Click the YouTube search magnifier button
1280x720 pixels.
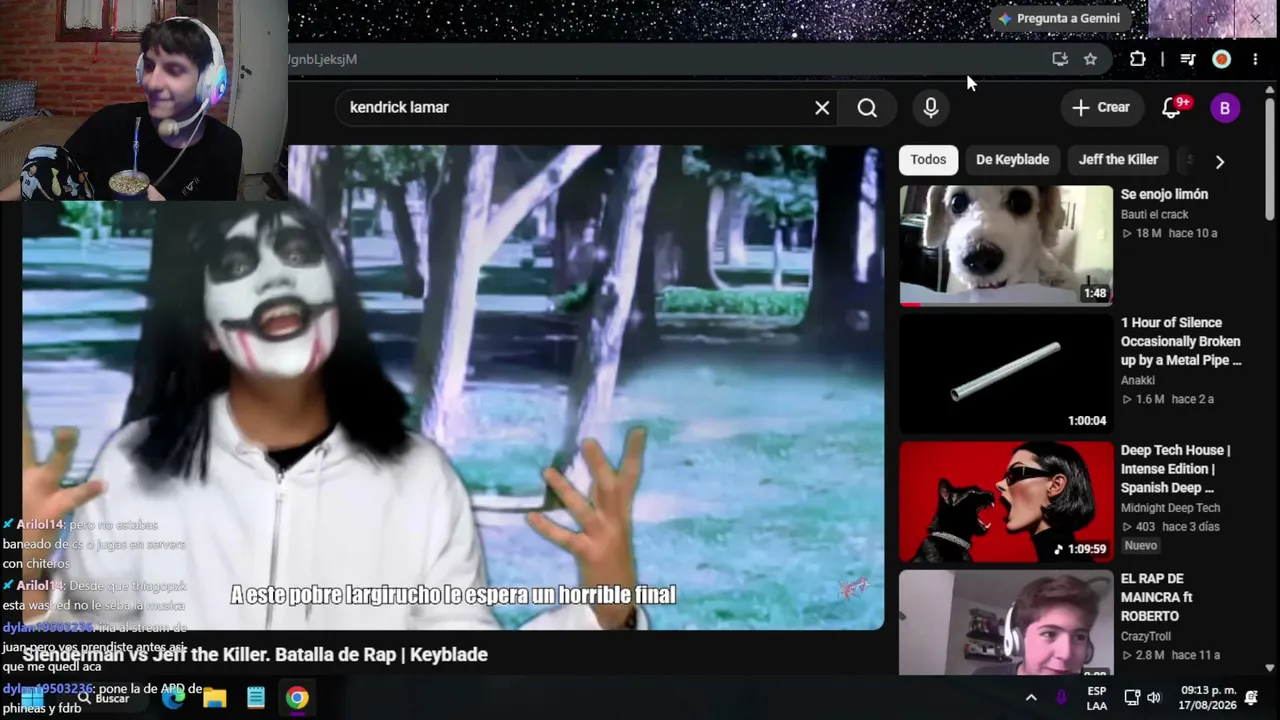pos(867,108)
